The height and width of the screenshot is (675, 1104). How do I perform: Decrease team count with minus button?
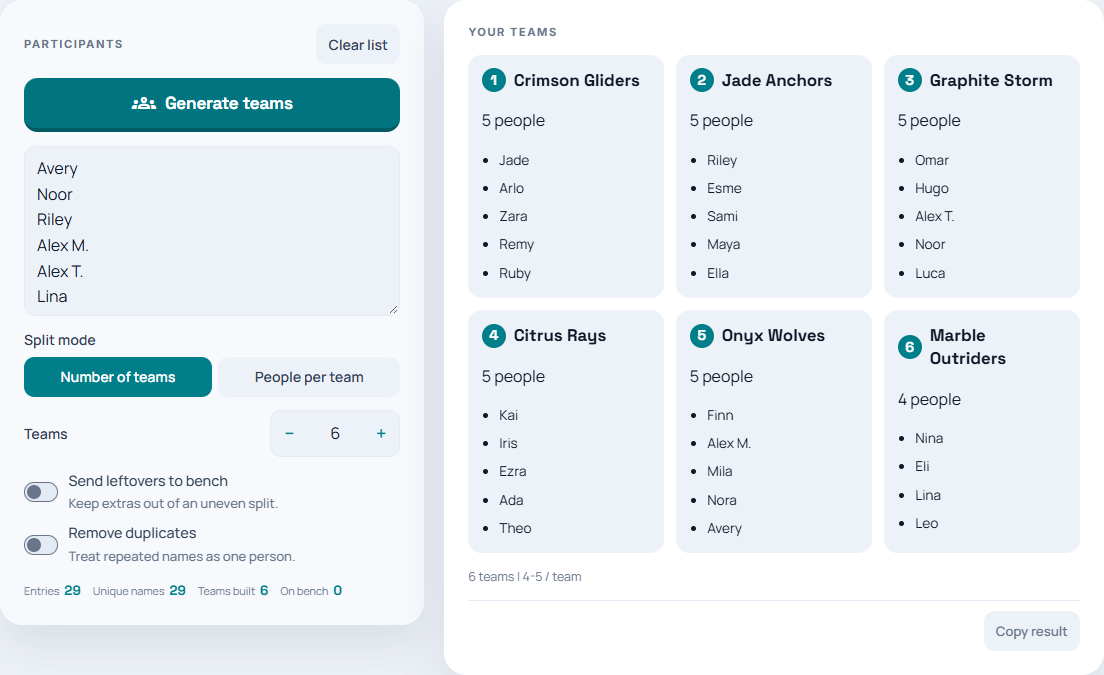pos(289,434)
